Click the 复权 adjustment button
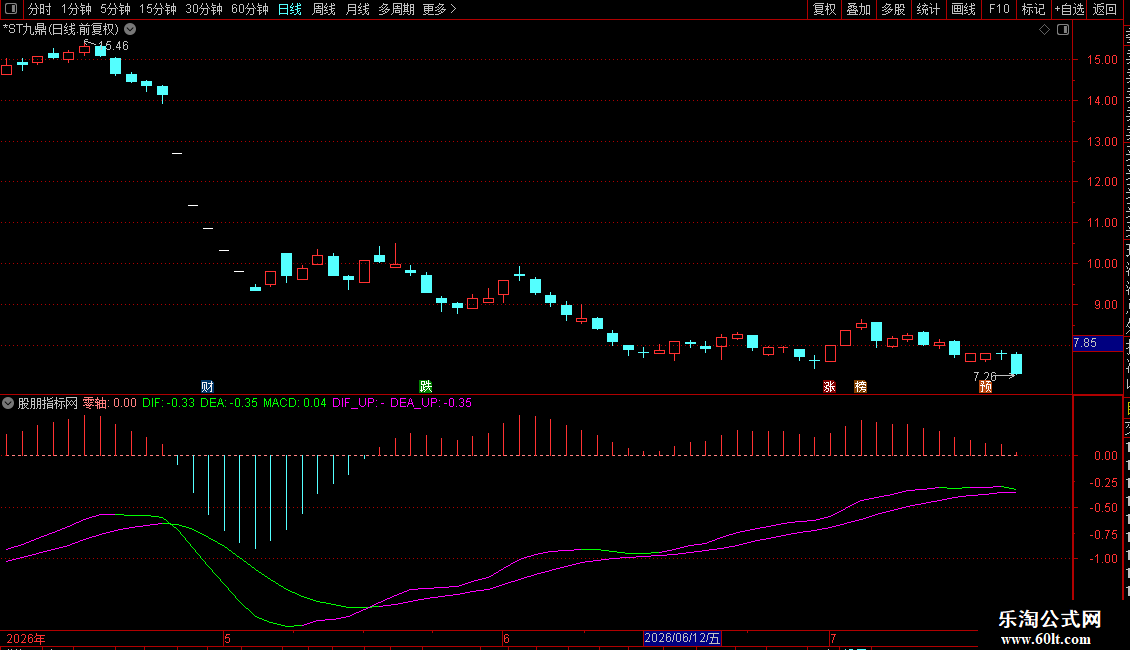1130x650 pixels. click(x=824, y=9)
